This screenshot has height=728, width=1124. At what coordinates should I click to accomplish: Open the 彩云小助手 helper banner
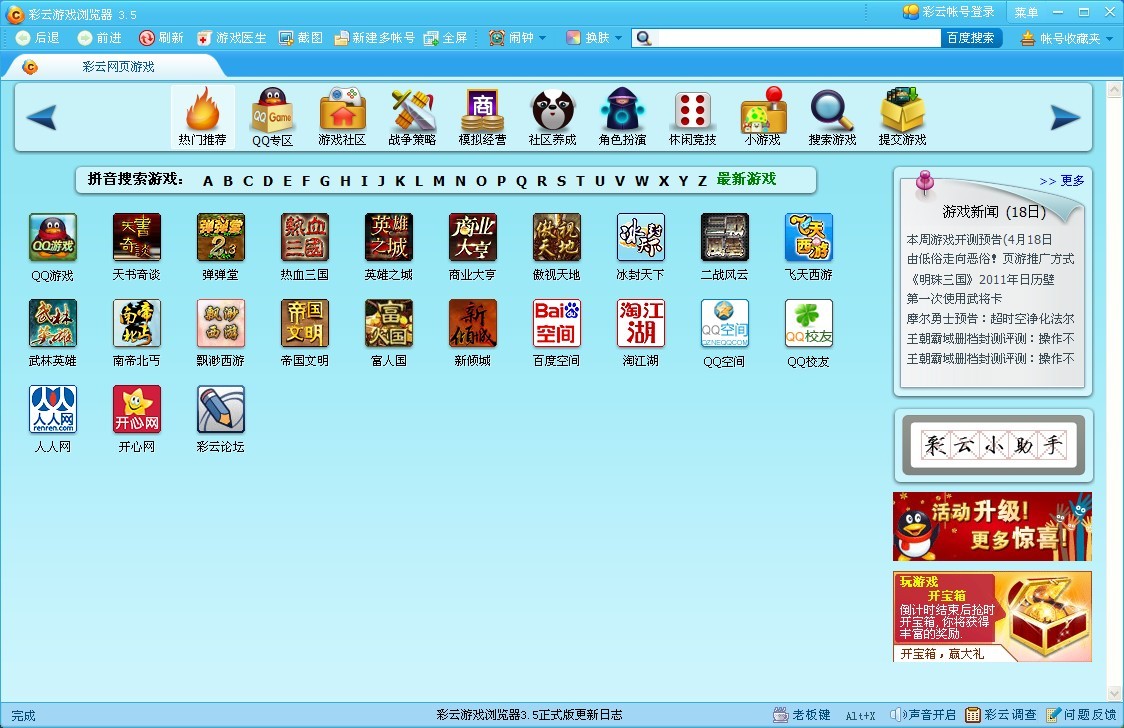click(x=994, y=445)
